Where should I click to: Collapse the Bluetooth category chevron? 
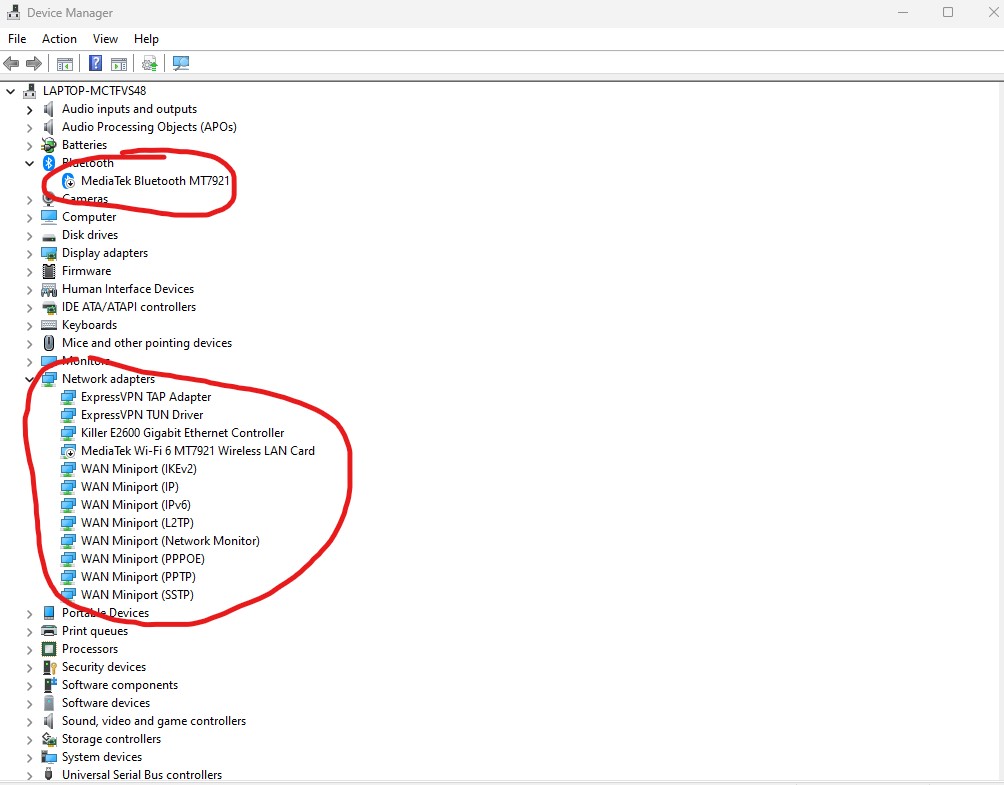(29, 163)
